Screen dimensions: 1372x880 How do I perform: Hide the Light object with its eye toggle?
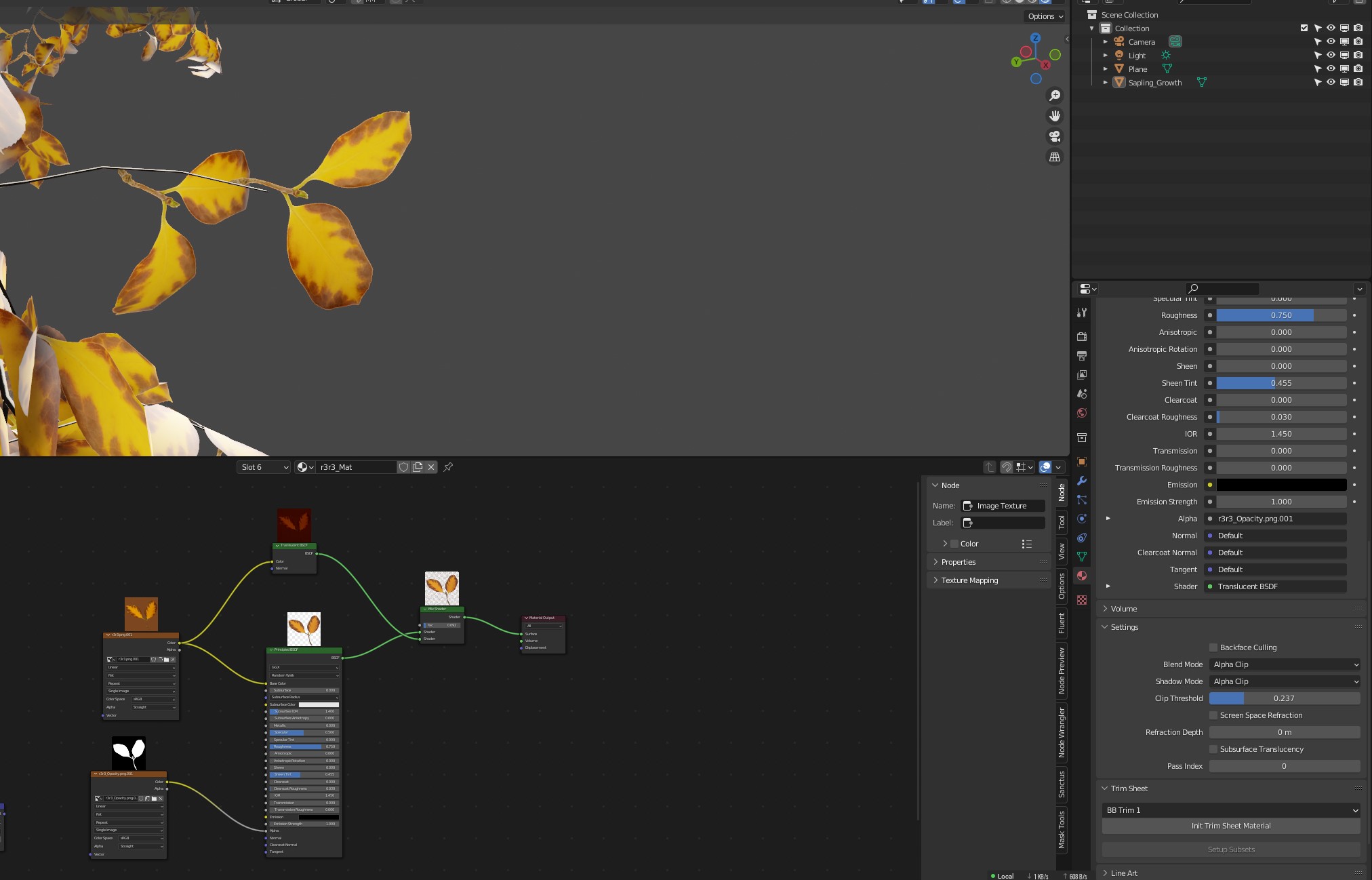(1331, 55)
